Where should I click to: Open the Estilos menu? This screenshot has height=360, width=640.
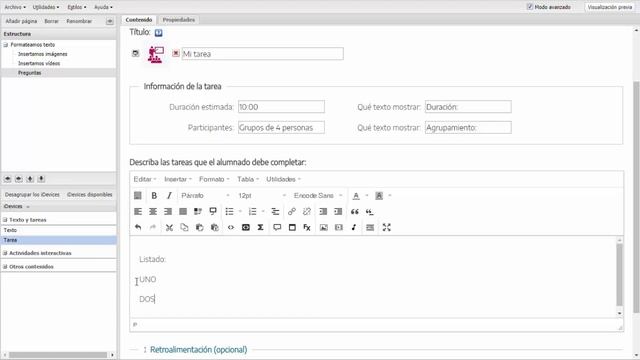pyautogui.click(x=77, y=7)
